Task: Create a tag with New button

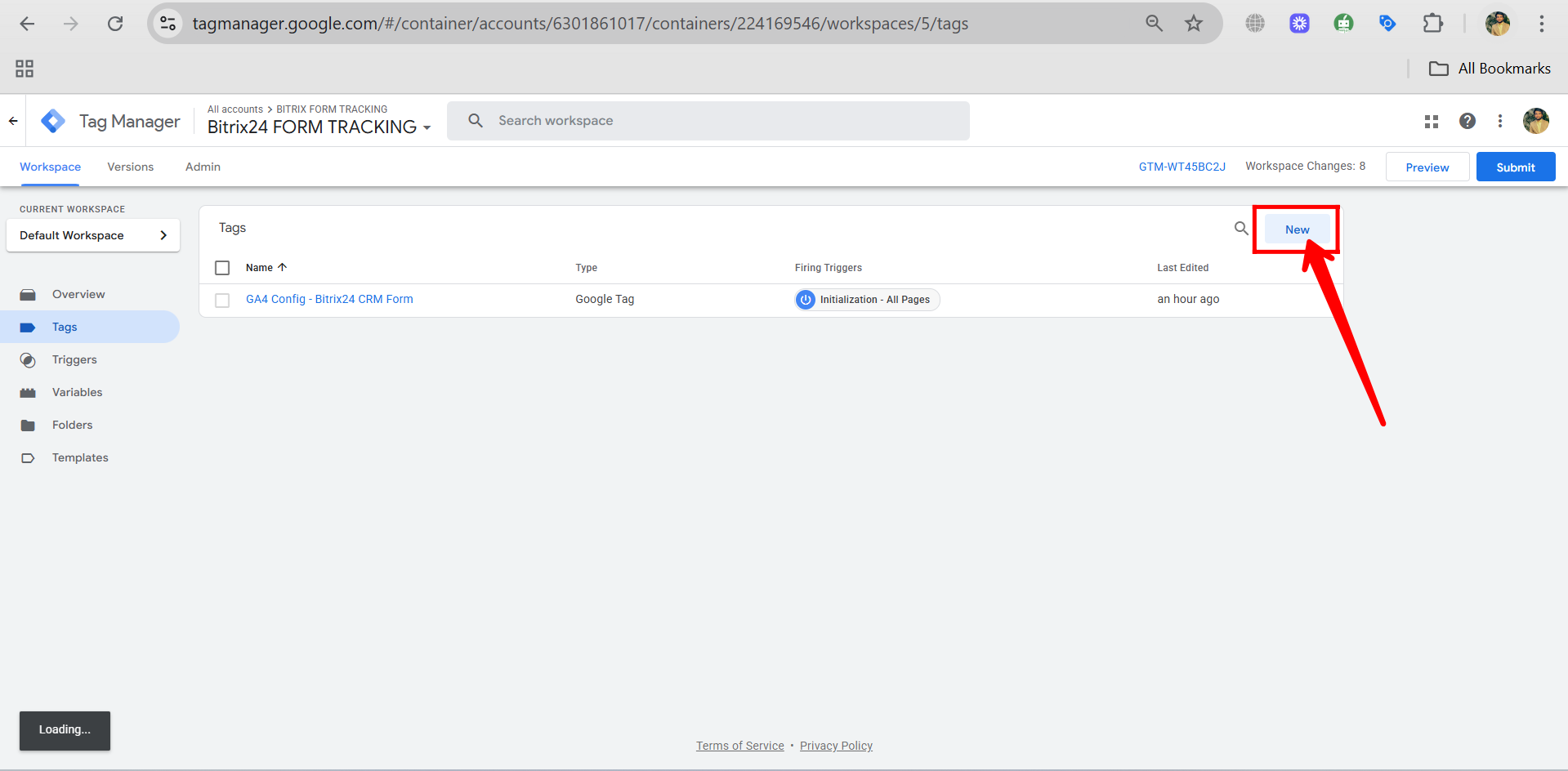Action: [x=1297, y=230]
